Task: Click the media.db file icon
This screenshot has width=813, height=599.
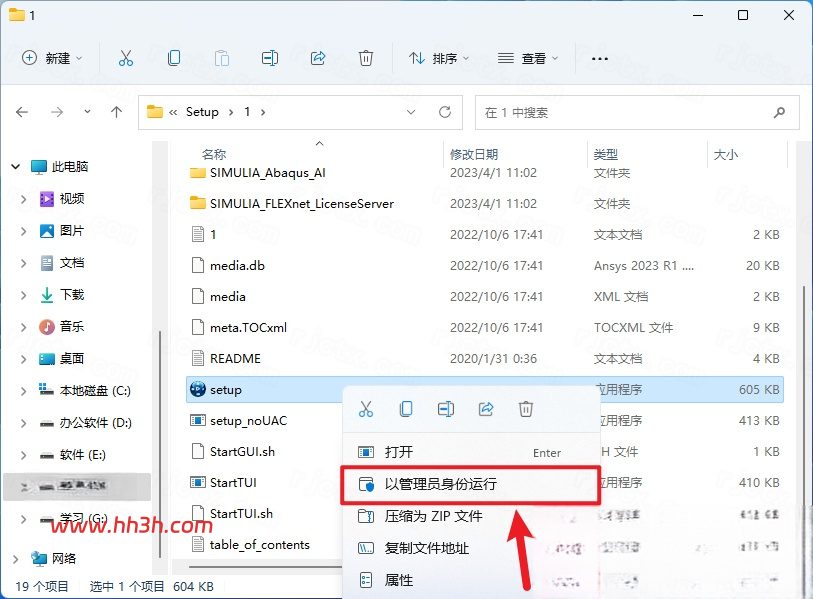Action: 198,266
